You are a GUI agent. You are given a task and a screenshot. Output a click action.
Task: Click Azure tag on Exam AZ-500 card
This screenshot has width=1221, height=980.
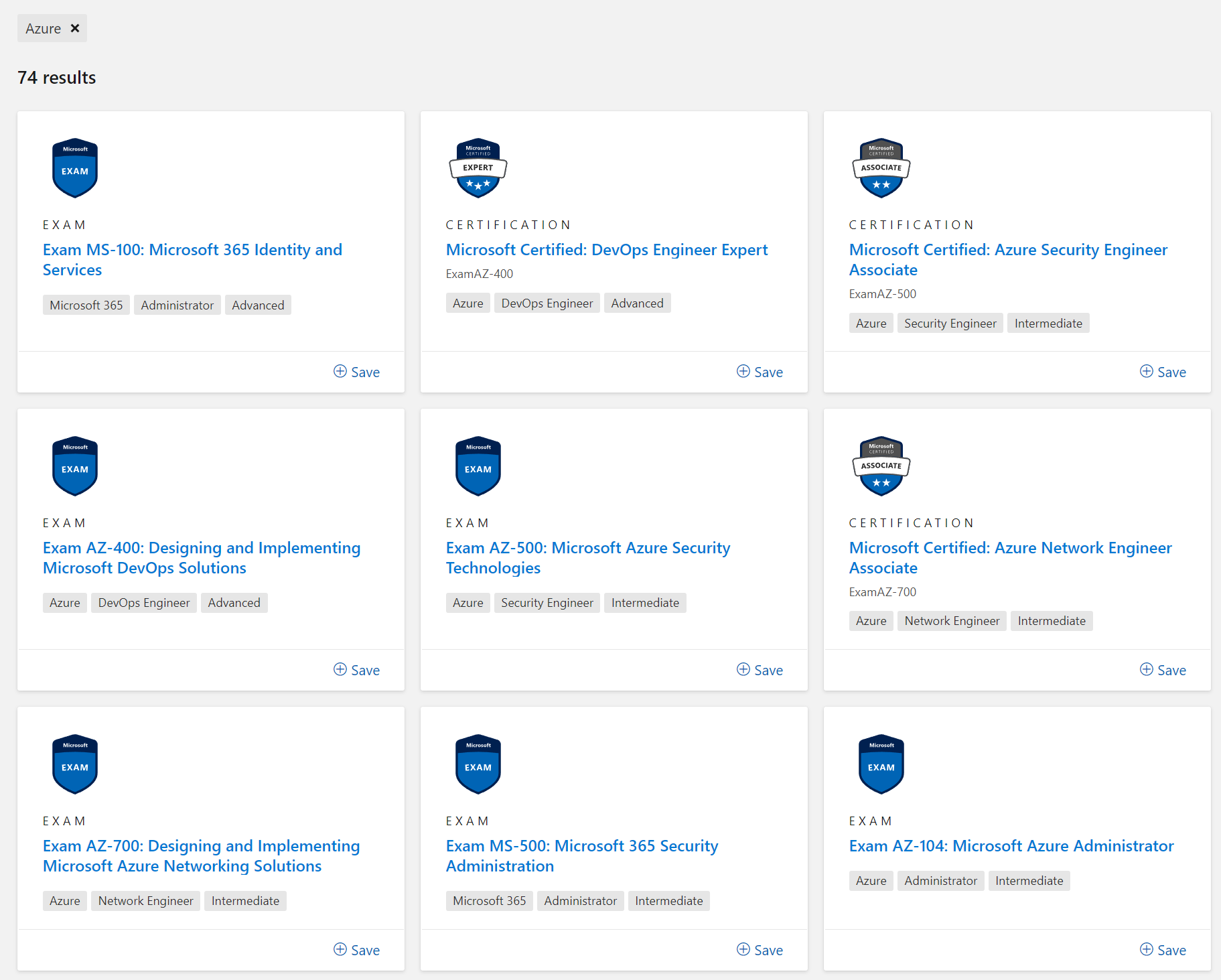[468, 603]
